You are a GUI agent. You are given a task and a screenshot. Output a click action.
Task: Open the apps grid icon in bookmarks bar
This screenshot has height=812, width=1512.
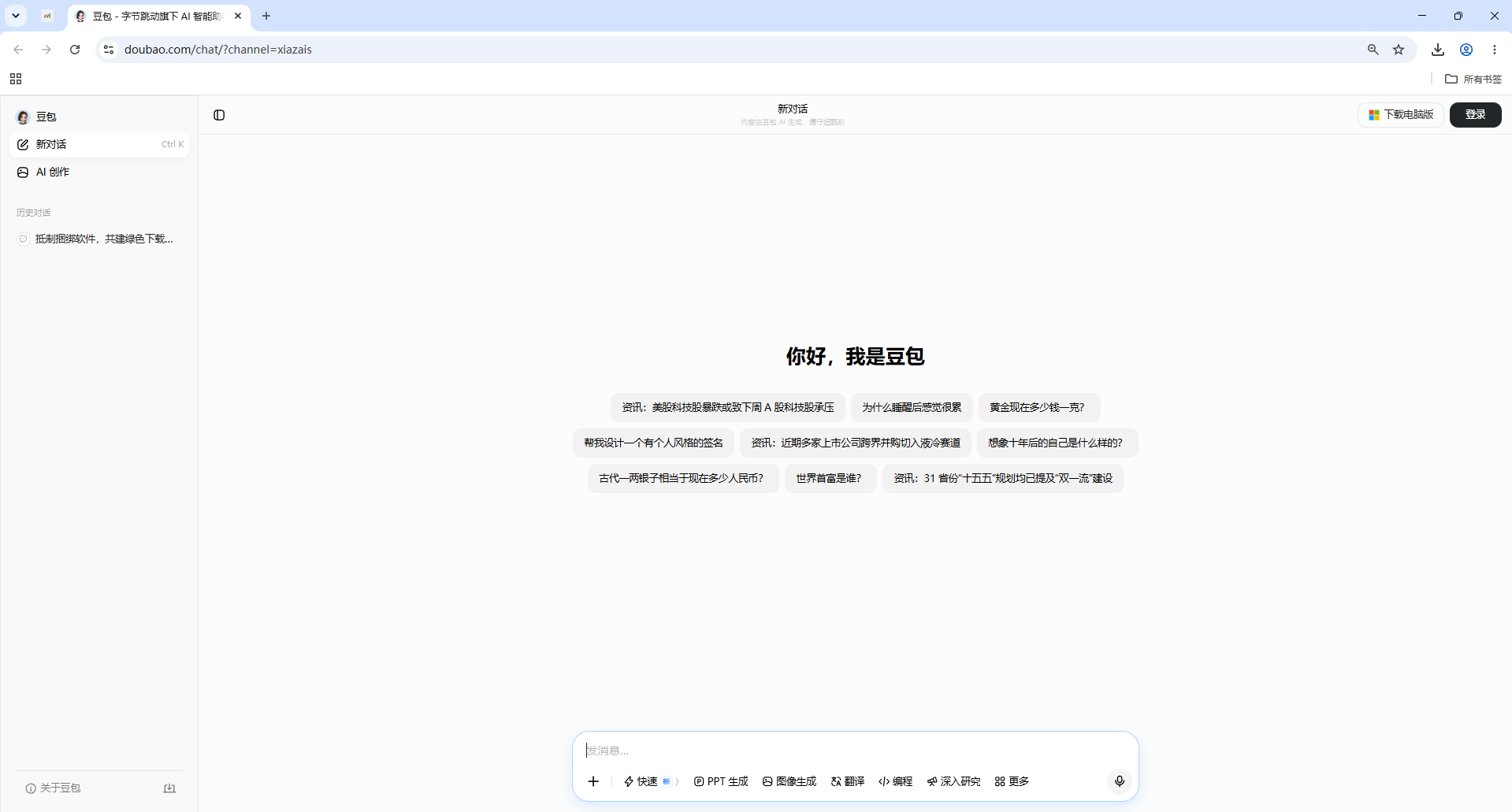[16, 79]
